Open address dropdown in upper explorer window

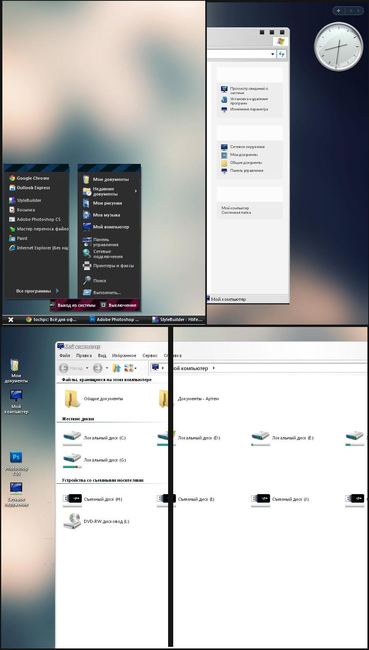pyautogui.click(x=273, y=54)
